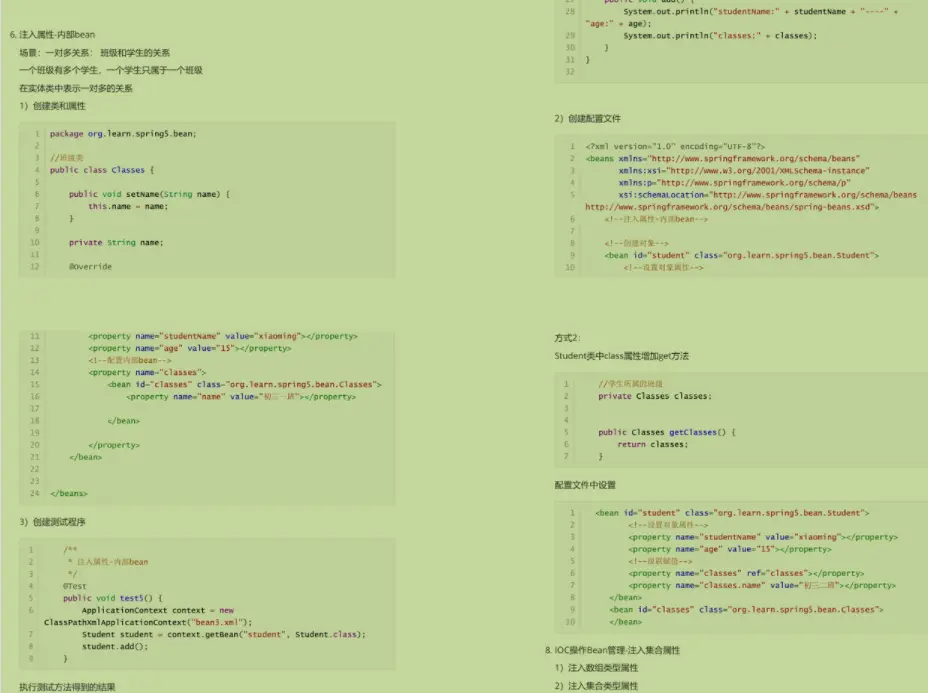The image size is (928, 693).
Task: Click the line "场景：一对多关系：班级和学生的关系"
Action: coord(95,53)
